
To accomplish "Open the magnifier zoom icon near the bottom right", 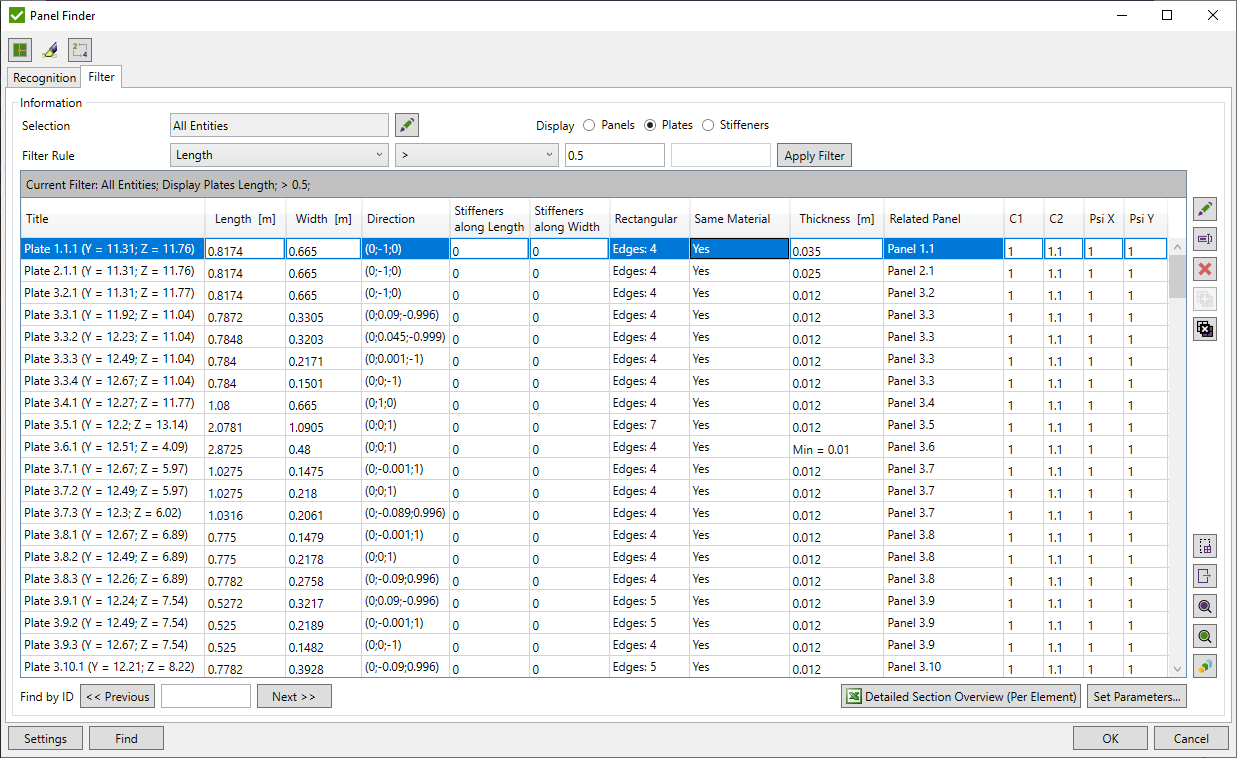I will [1205, 605].
